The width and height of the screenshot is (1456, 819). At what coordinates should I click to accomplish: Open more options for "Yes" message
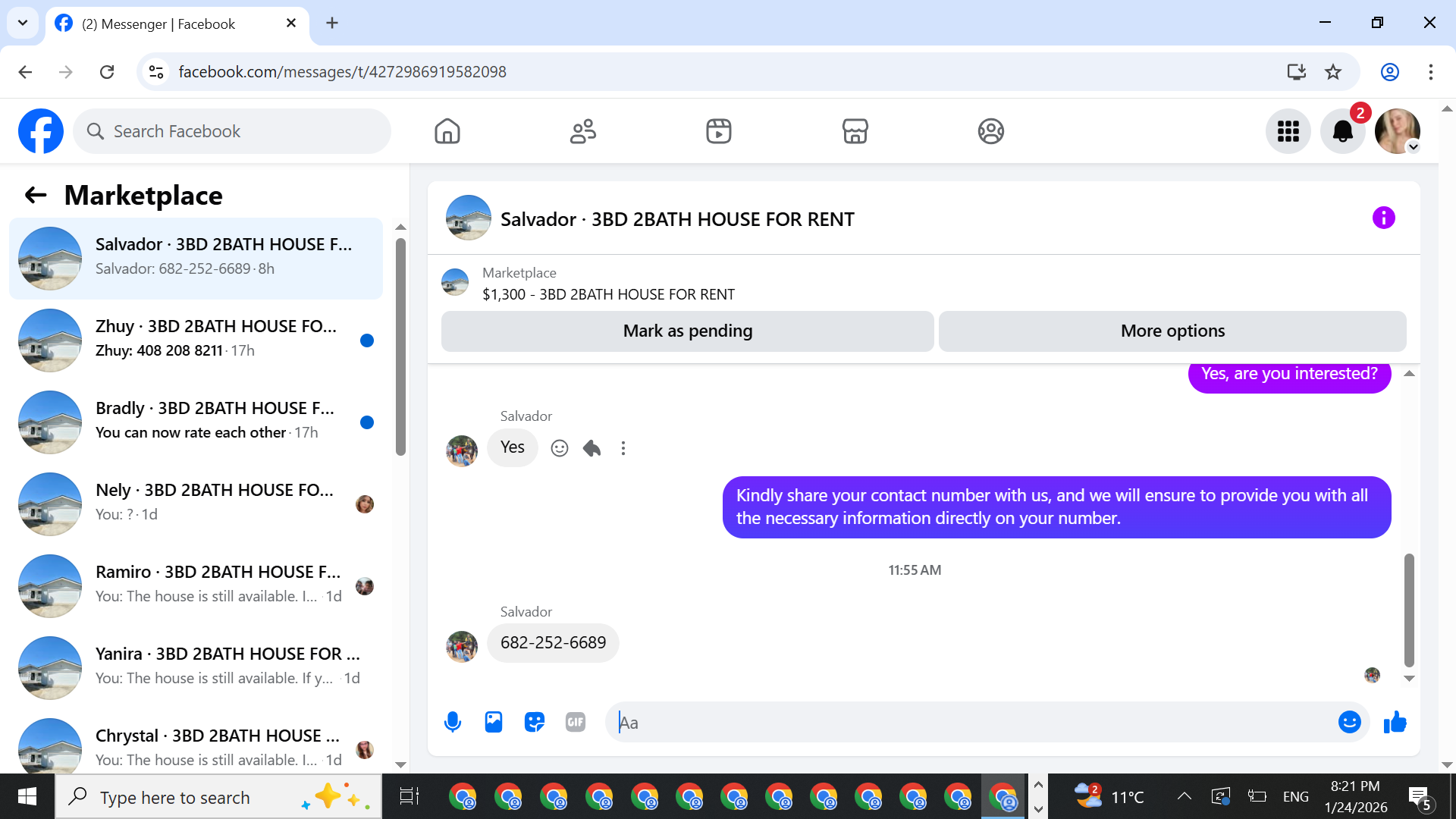tap(623, 448)
